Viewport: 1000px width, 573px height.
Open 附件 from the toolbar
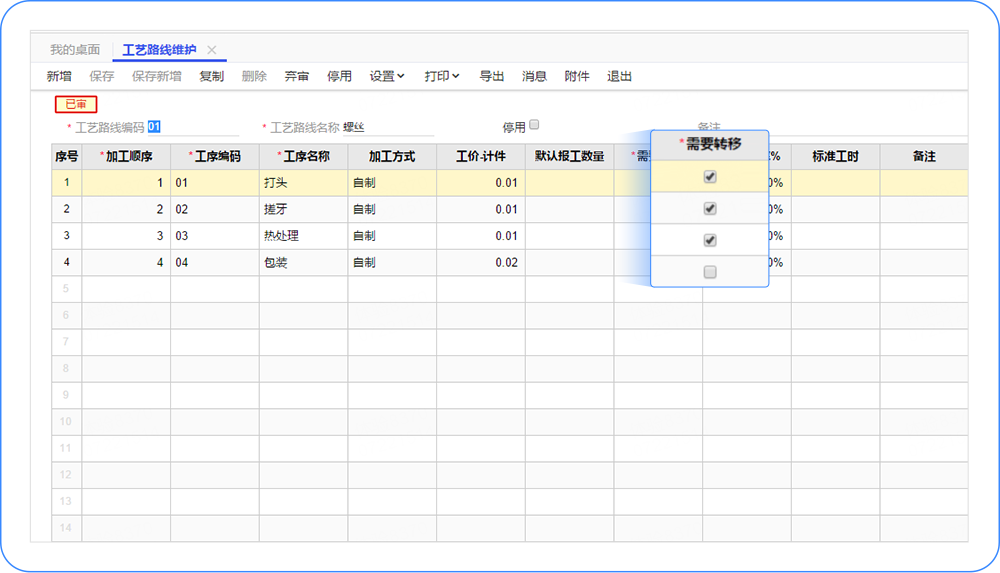577,77
